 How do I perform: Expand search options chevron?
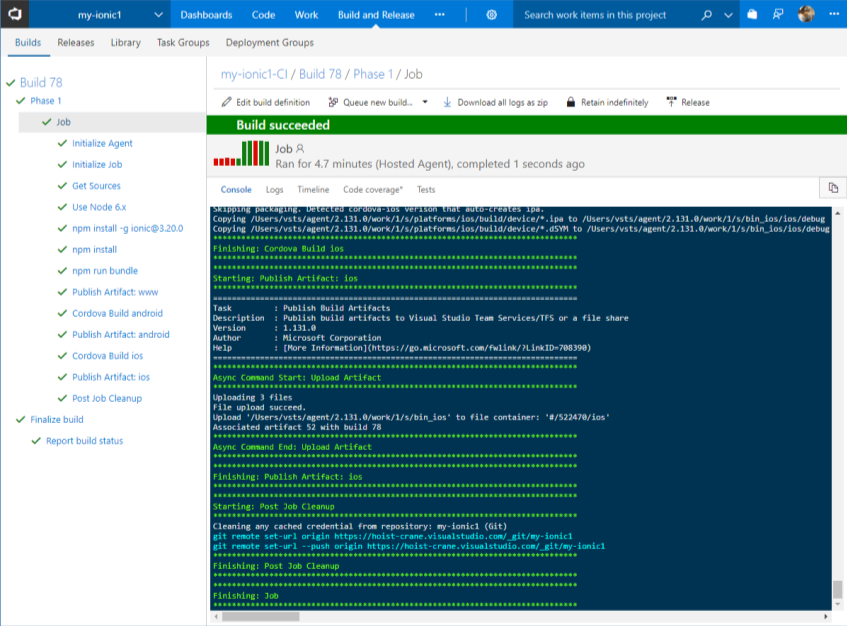pos(728,15)
